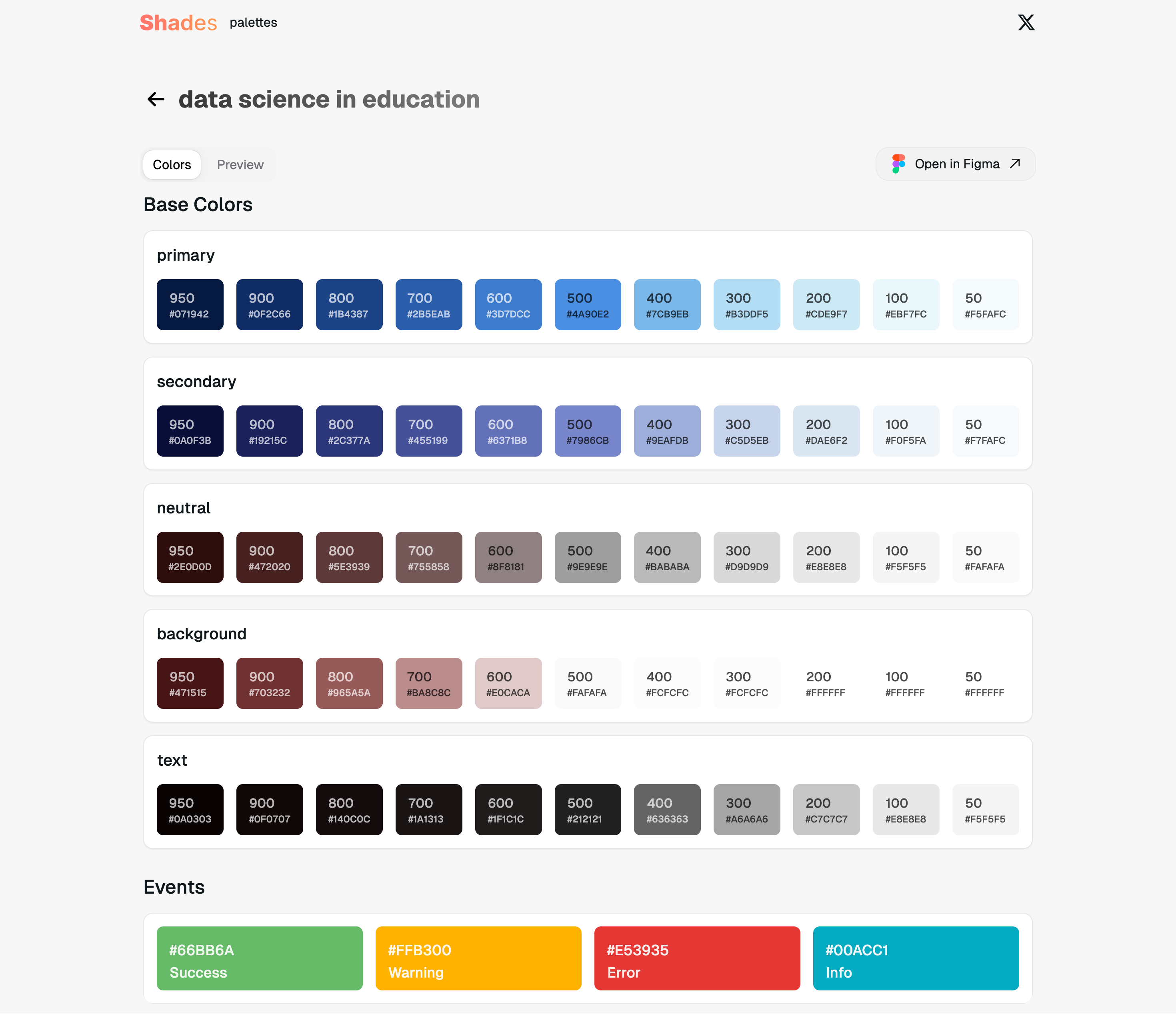Open the palettes navigation link
Viewport: 1176px width, 1014px height.
pos(253,23)
